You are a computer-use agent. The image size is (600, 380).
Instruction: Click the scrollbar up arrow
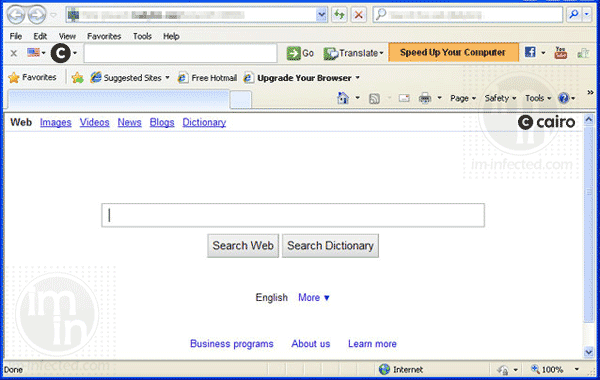[x=589, y=120]
